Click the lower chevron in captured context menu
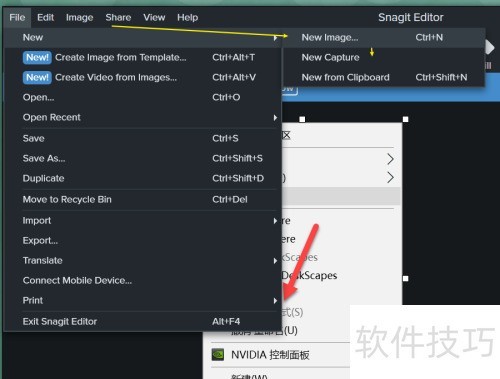The height and width of the screenshot is (379, 500). (x=391, y=177)
